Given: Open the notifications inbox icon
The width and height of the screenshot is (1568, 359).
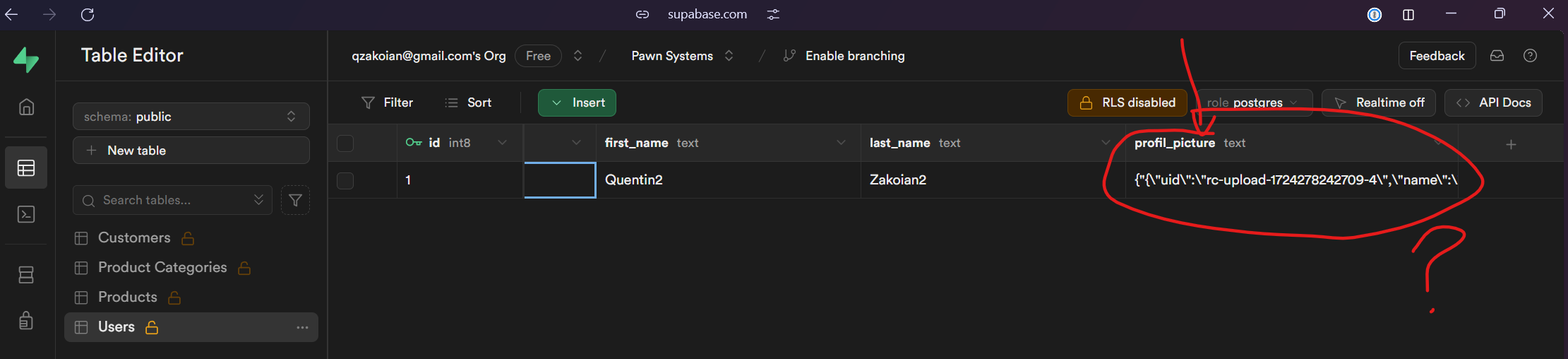Looking at the screenshot, I should tap(1497, 56).
